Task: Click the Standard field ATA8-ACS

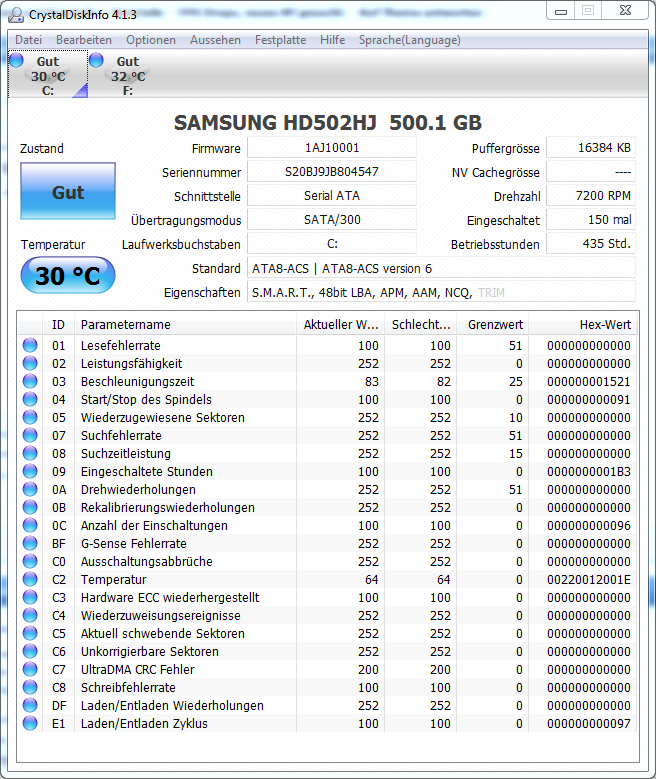Action: (441, 268)
